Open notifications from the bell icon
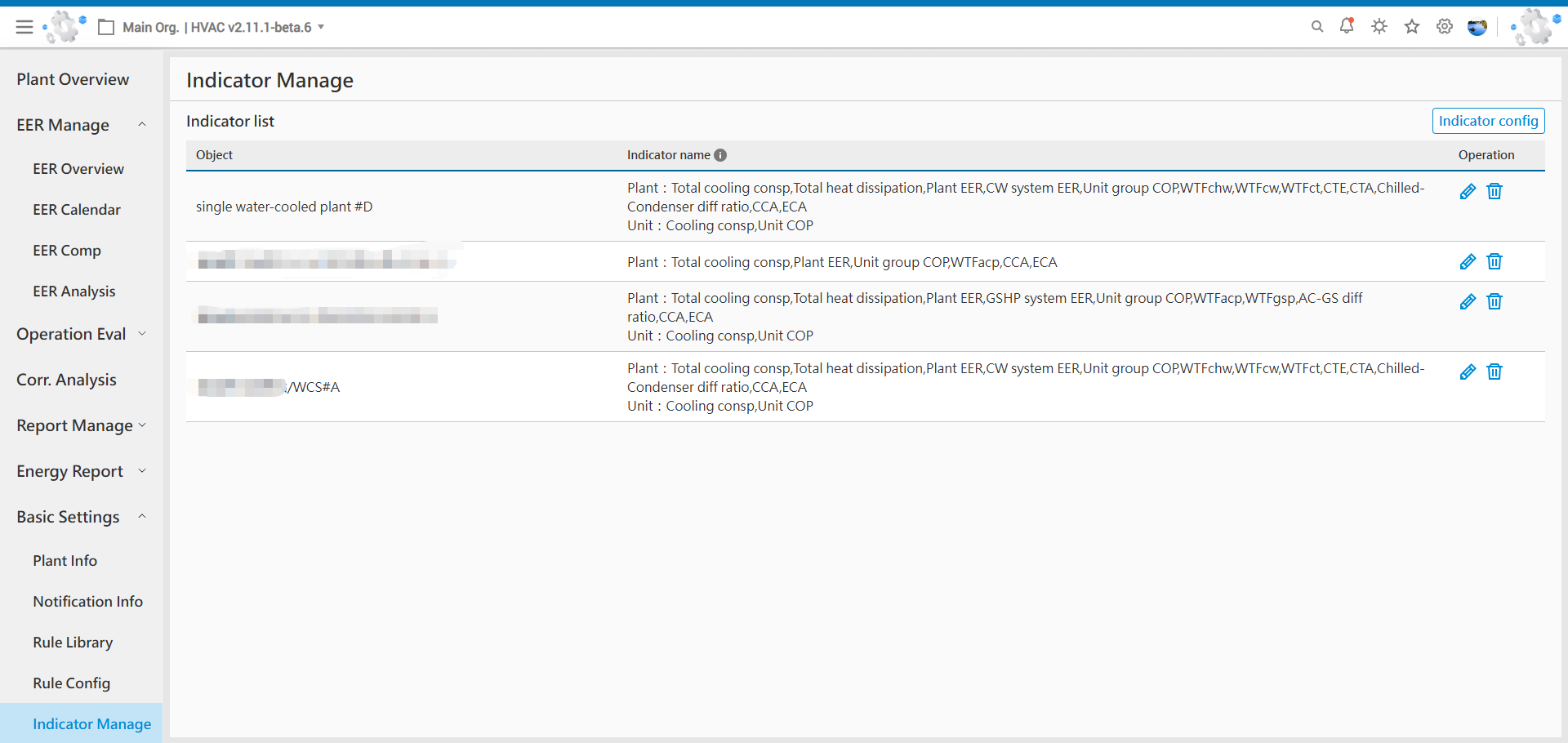The image size is (1568, 743). coord(1347,26)
